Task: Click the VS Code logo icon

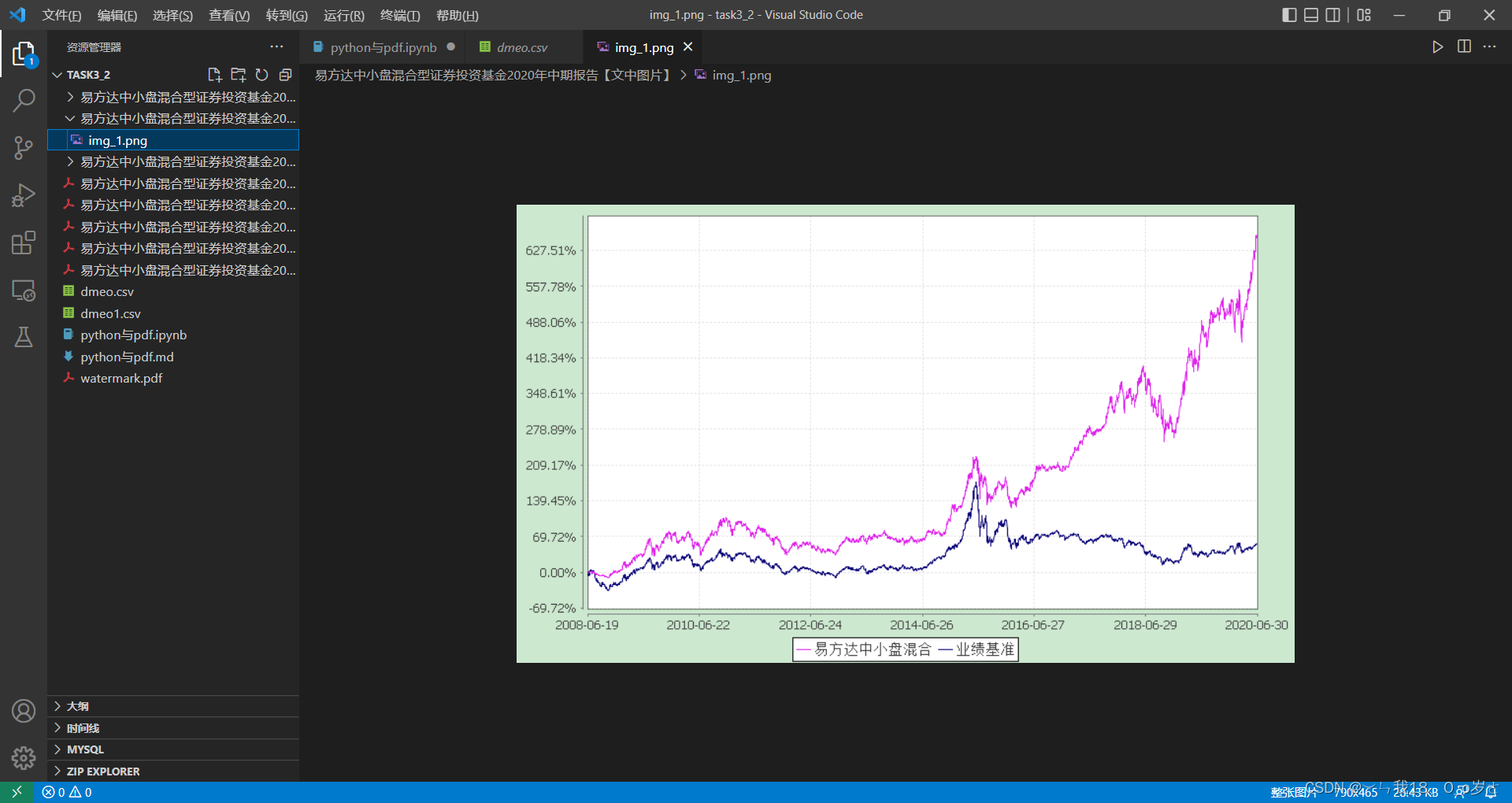Action: click(x=17, y=15)
